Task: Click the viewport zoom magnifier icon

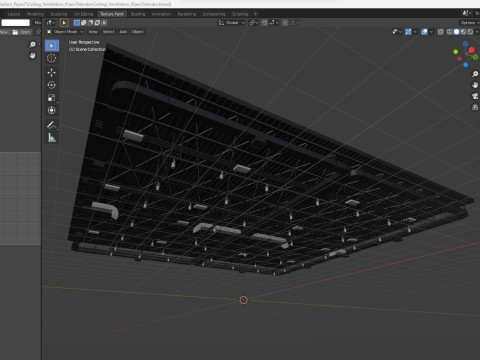Action: pos(475,74)
